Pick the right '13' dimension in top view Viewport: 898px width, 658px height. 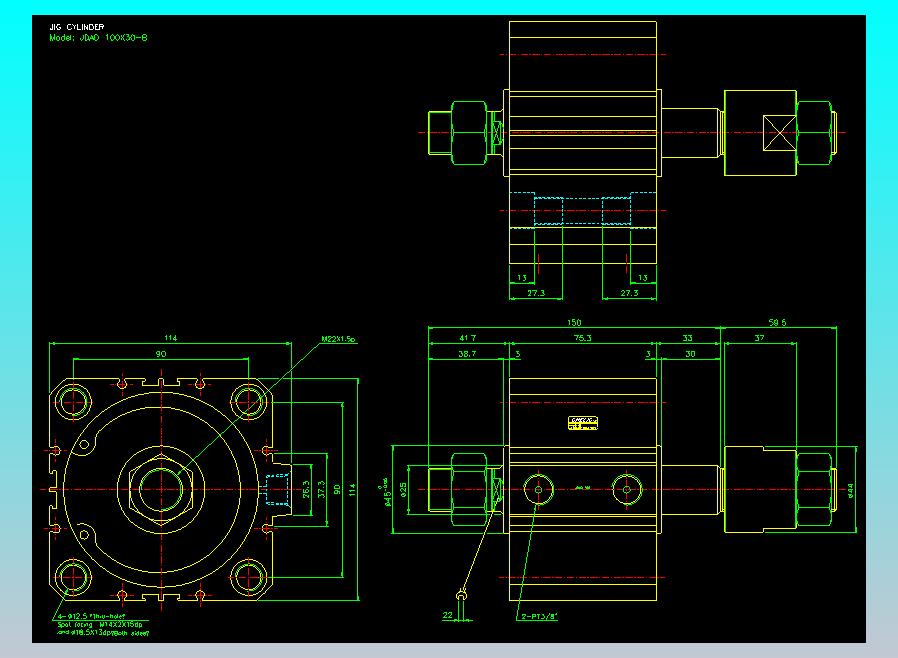coord(643,277)
